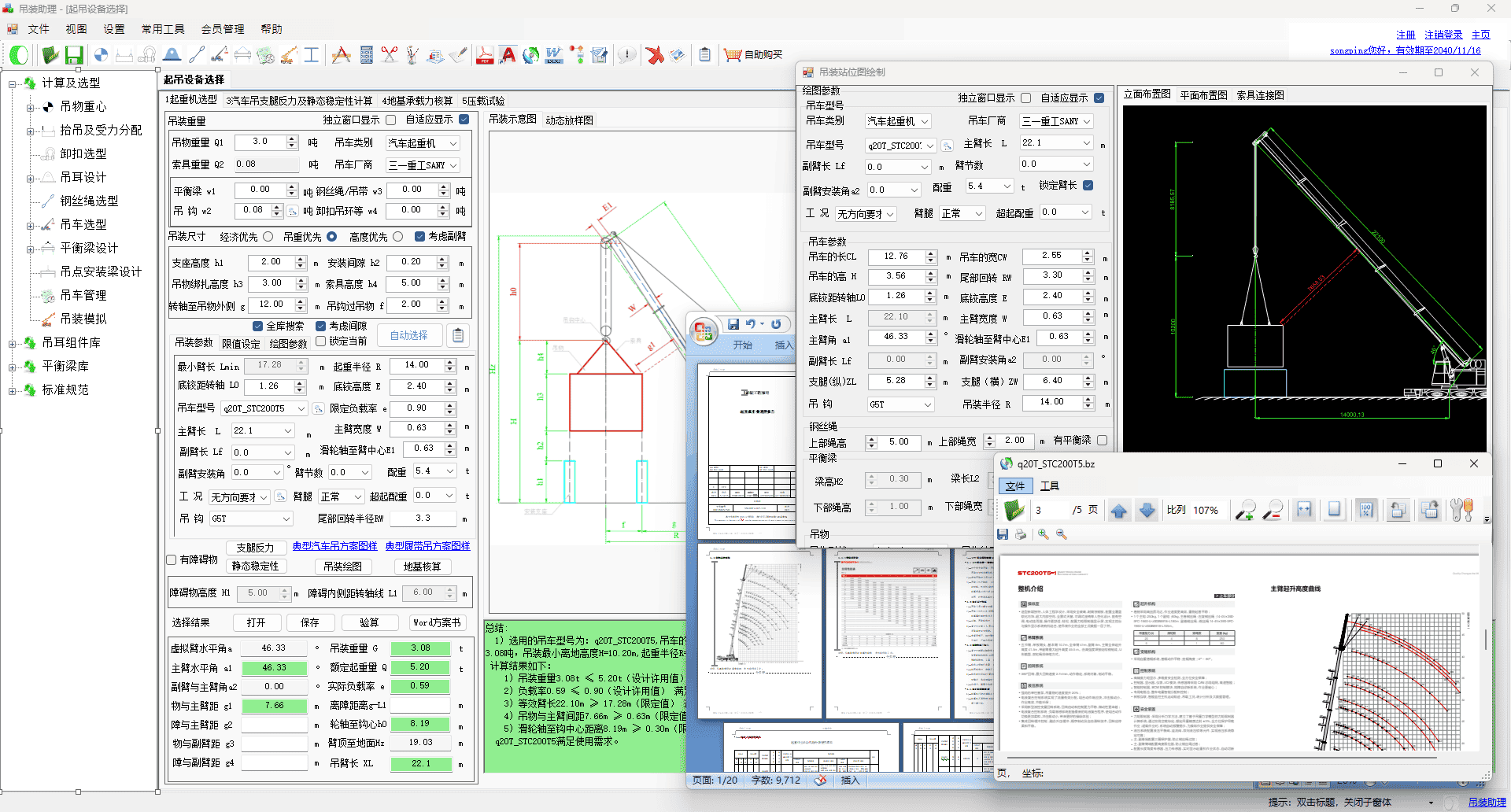Screen dimensions: 1511x812
Task: Click the scissors icon in main toolbar
Action: coord(389,55)
